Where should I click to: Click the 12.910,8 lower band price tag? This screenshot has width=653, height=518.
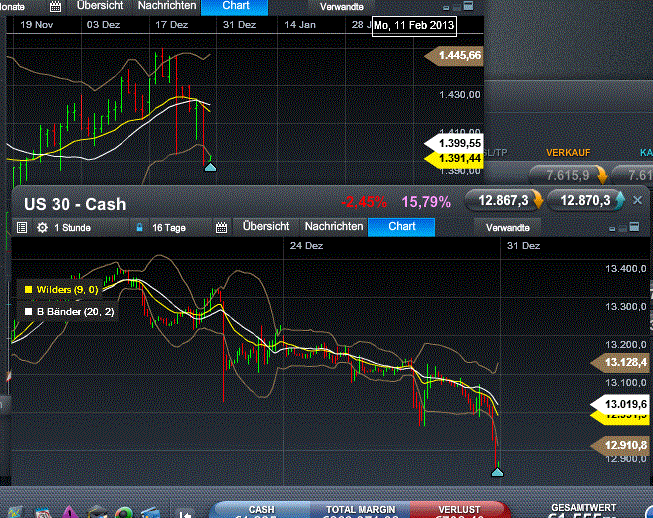click(620, 445)
